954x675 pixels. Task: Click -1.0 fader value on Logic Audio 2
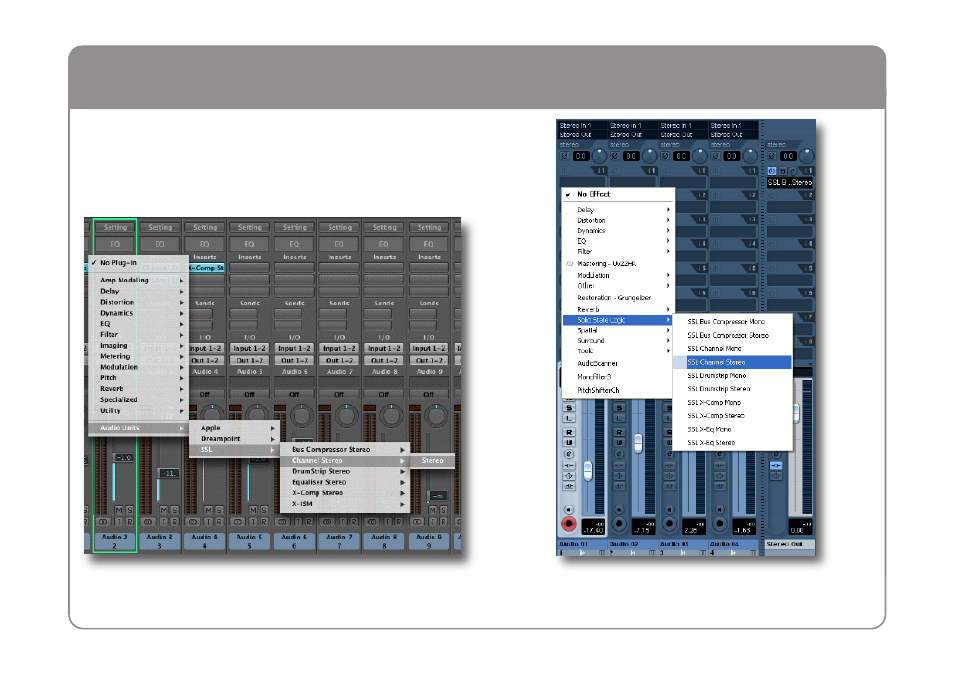[124, 458]
